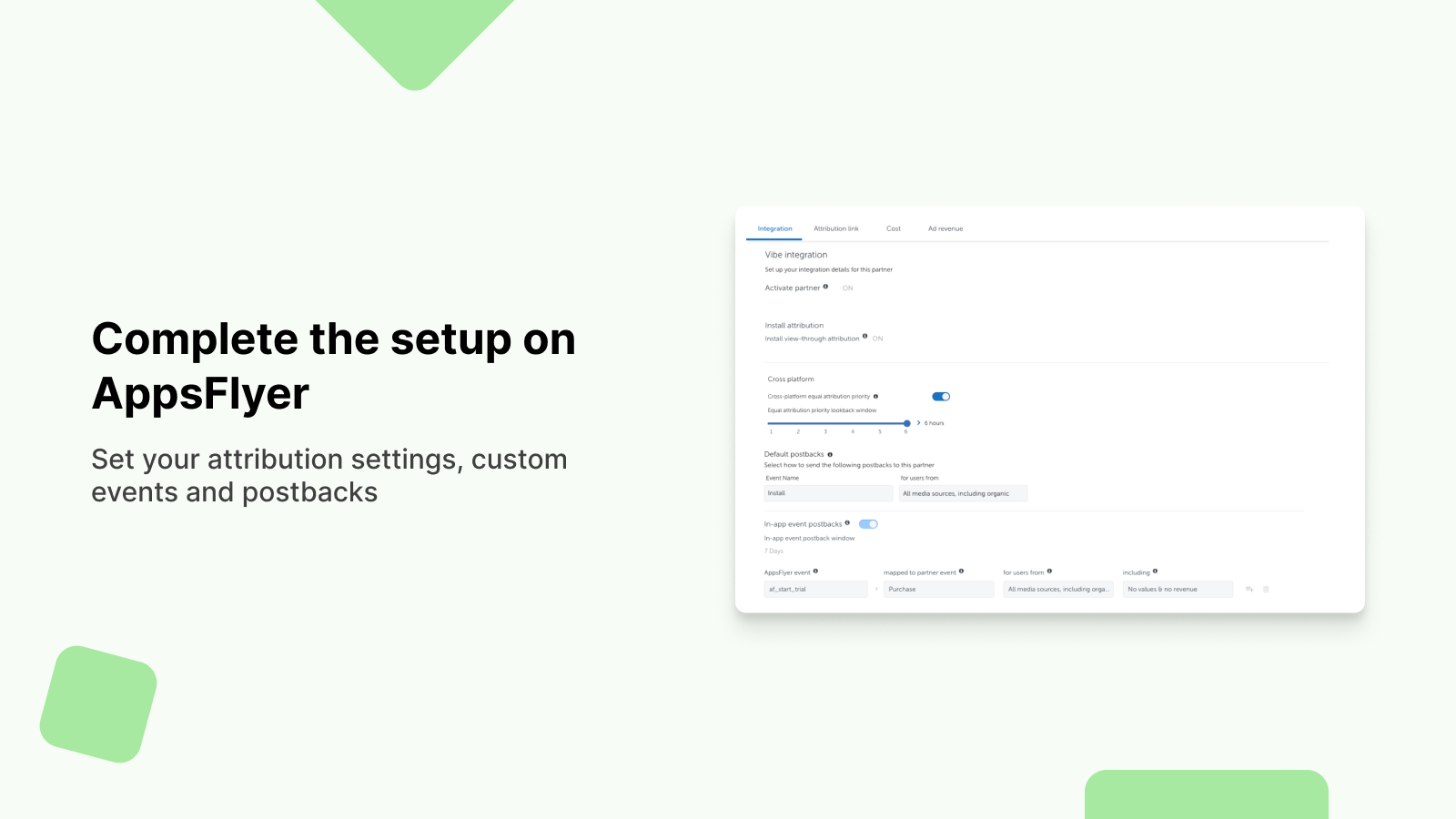Click info icon for Cross-platform equal attribution priority

click(875, 396)
